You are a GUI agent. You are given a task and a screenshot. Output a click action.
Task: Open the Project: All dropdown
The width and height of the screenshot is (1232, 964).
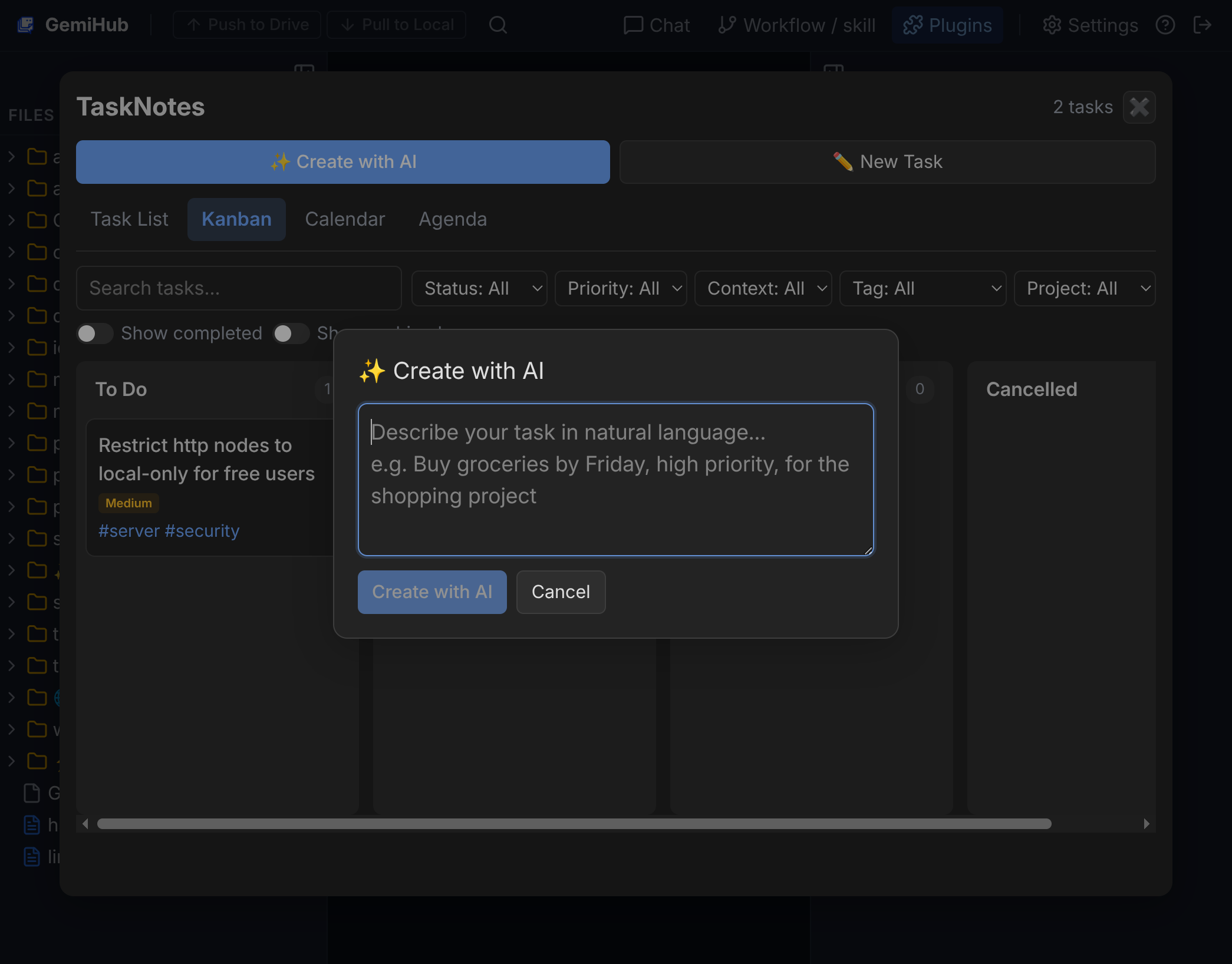(1083, 288)
